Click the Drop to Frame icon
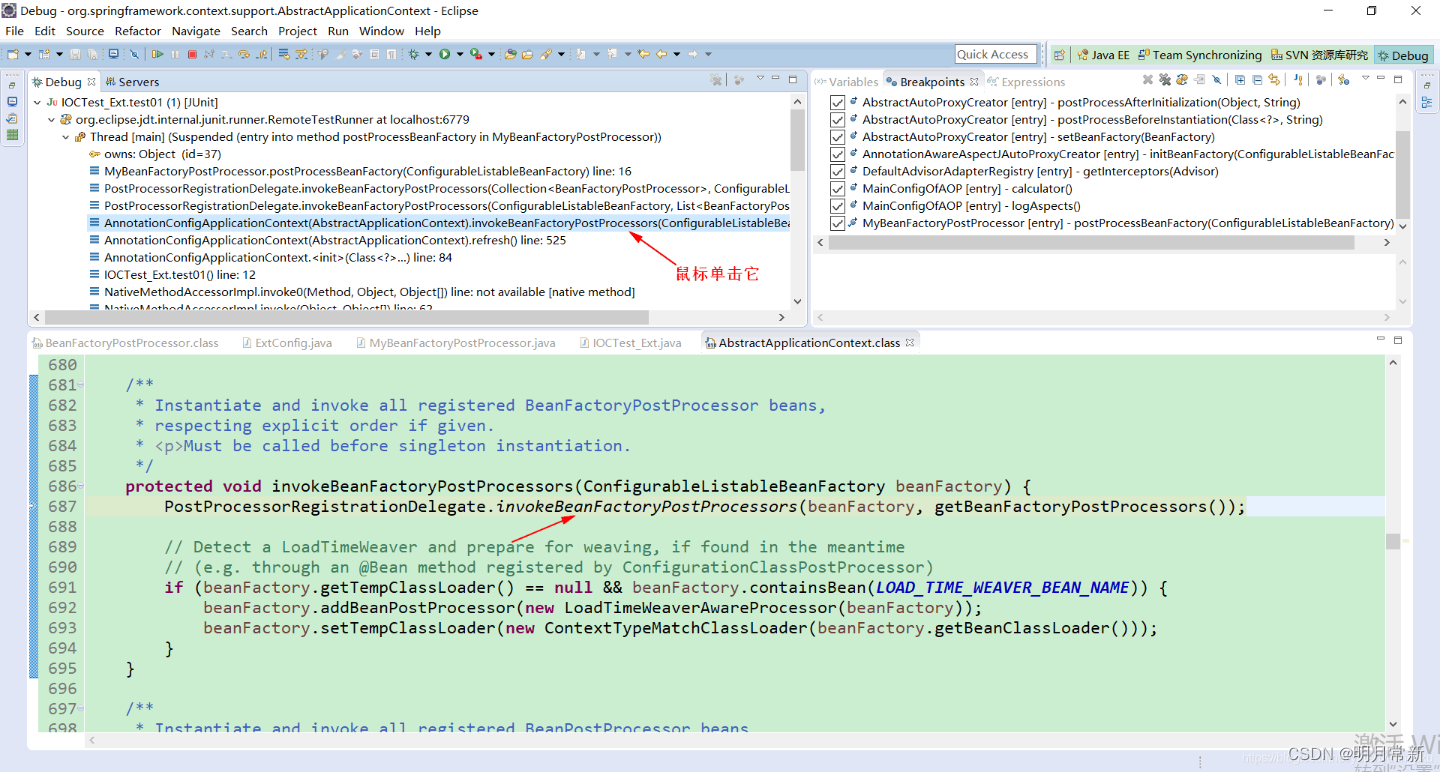1440x772 pixels. point(283,54)
